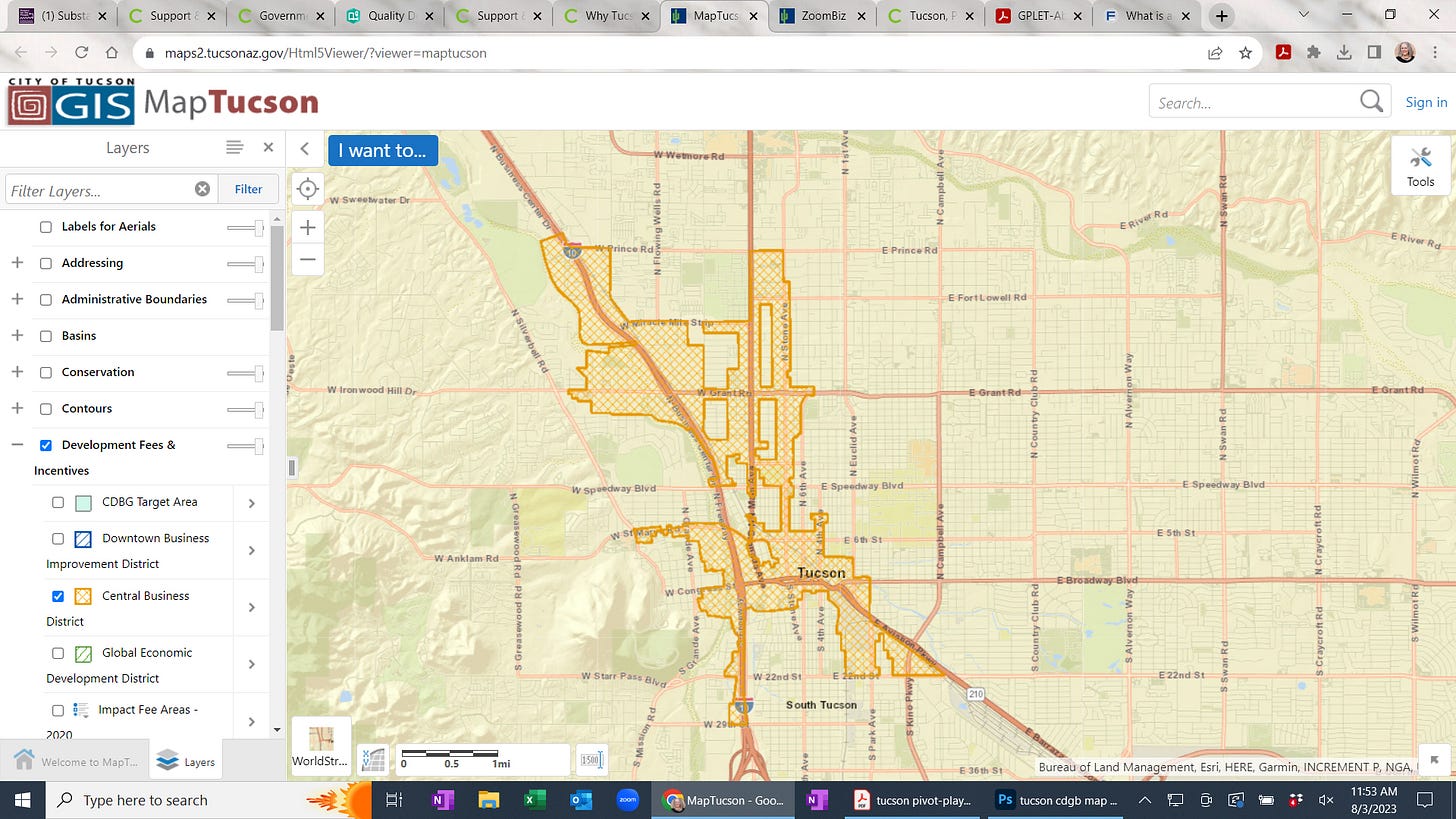The width and height of the screenshot is (1456, 819).
Task: Reload the page in Chrome
Action: pyautogui.click(x=81, y=53)
